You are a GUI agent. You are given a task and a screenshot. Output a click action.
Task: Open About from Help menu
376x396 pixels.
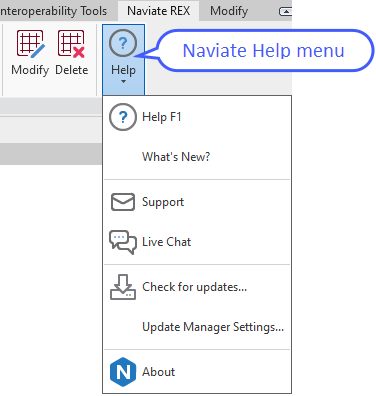[x=197, y=372]
